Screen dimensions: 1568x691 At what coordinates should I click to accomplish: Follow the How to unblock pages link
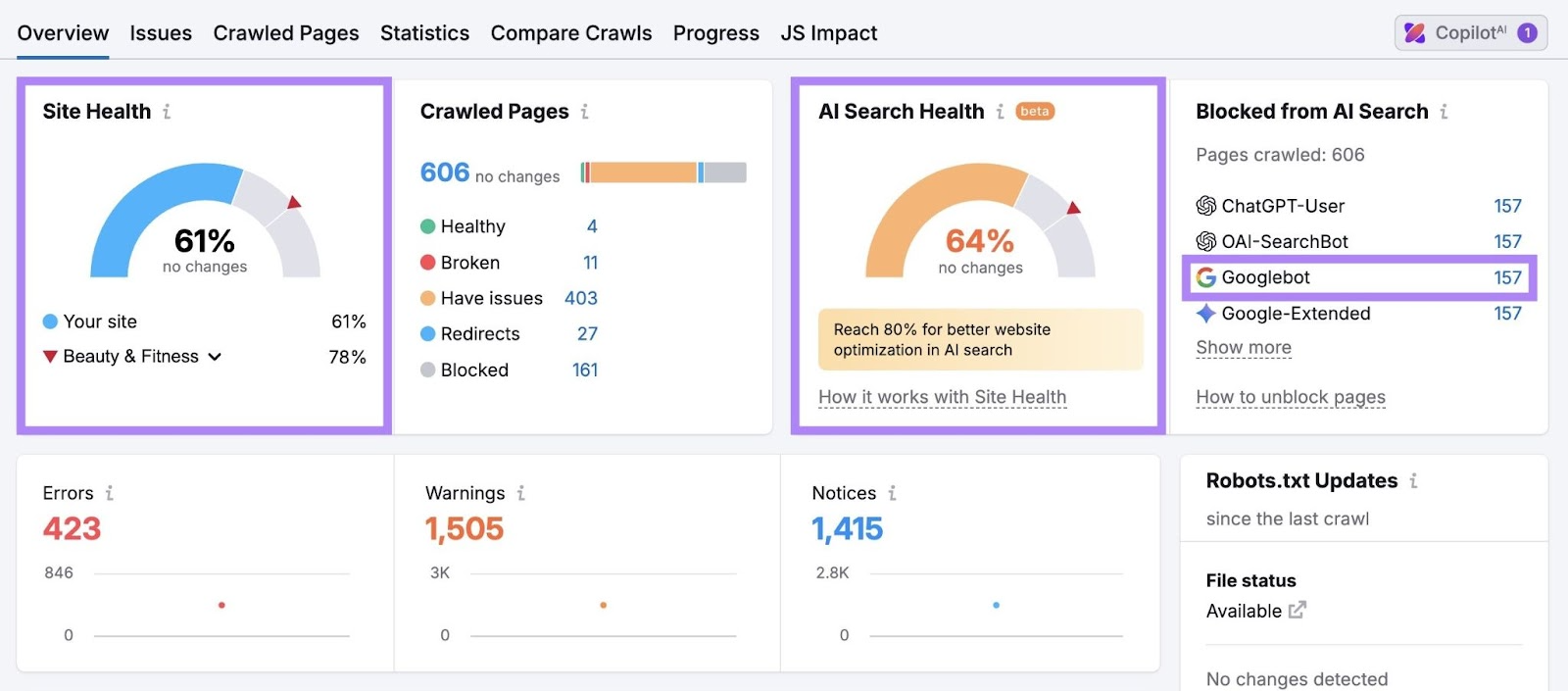tap(1290, 397)
